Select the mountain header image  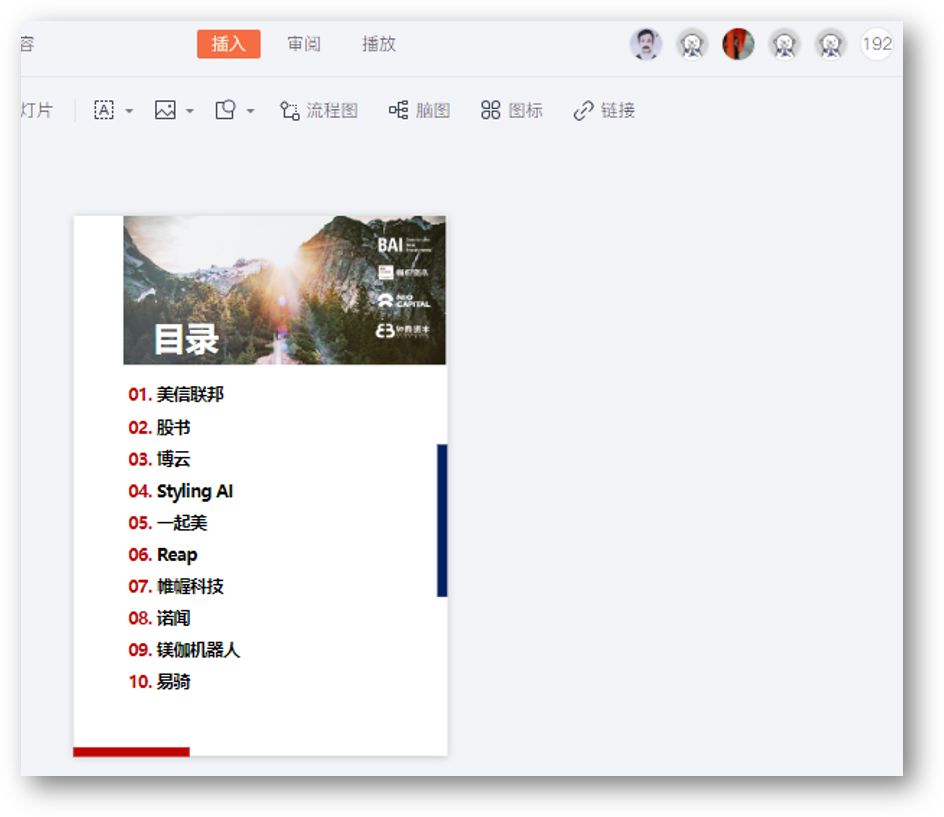[284, 290]
